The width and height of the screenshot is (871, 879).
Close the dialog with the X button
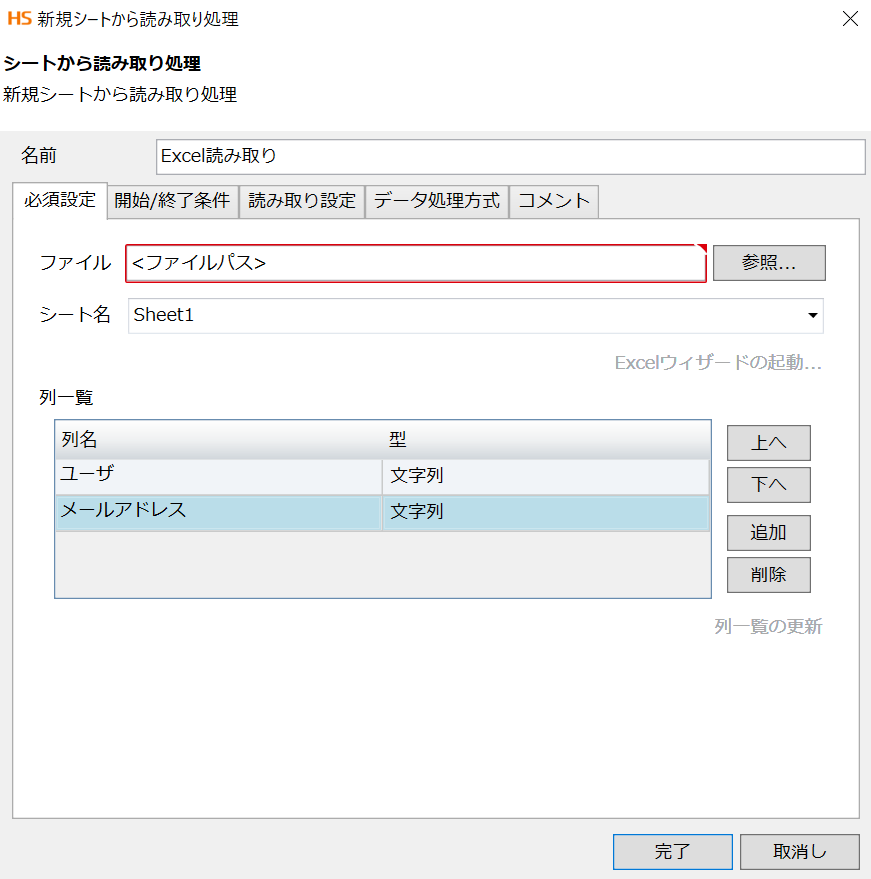coord(850,18)
